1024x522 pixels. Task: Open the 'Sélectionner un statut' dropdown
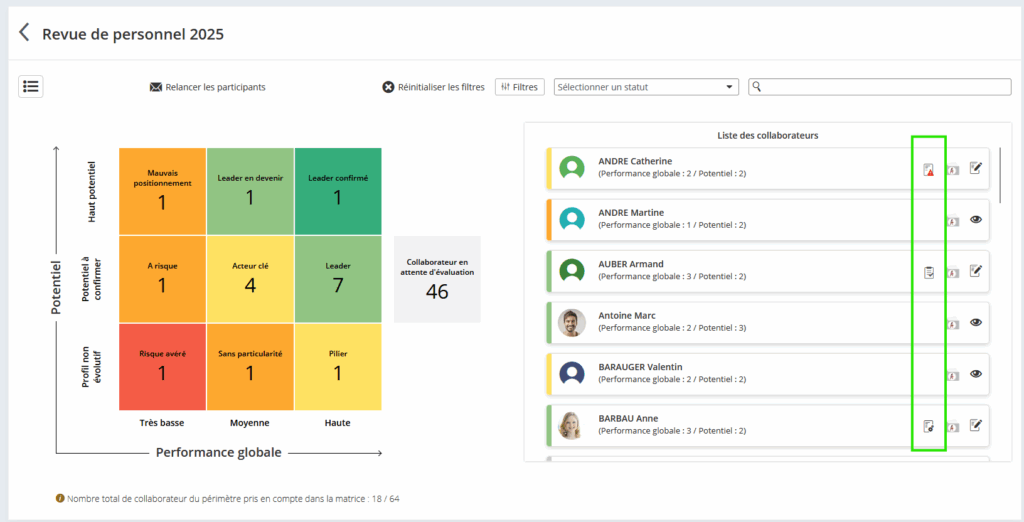point(646,87)
